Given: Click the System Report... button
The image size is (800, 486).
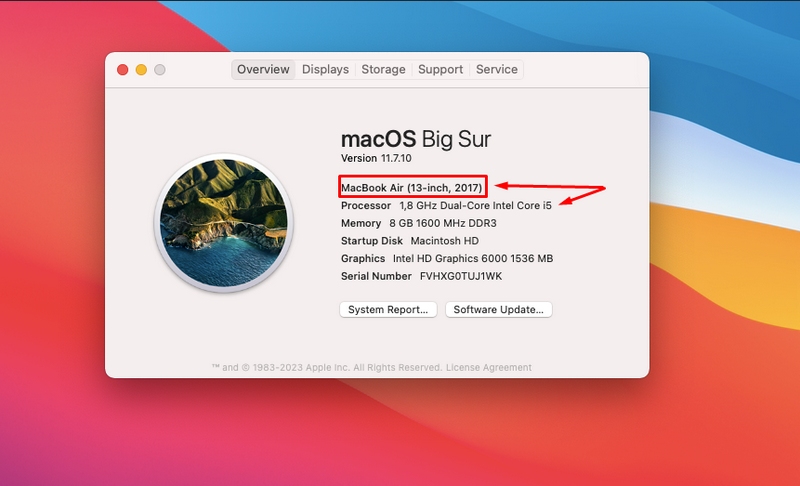Looking at the screenshot, I should 388,310.
